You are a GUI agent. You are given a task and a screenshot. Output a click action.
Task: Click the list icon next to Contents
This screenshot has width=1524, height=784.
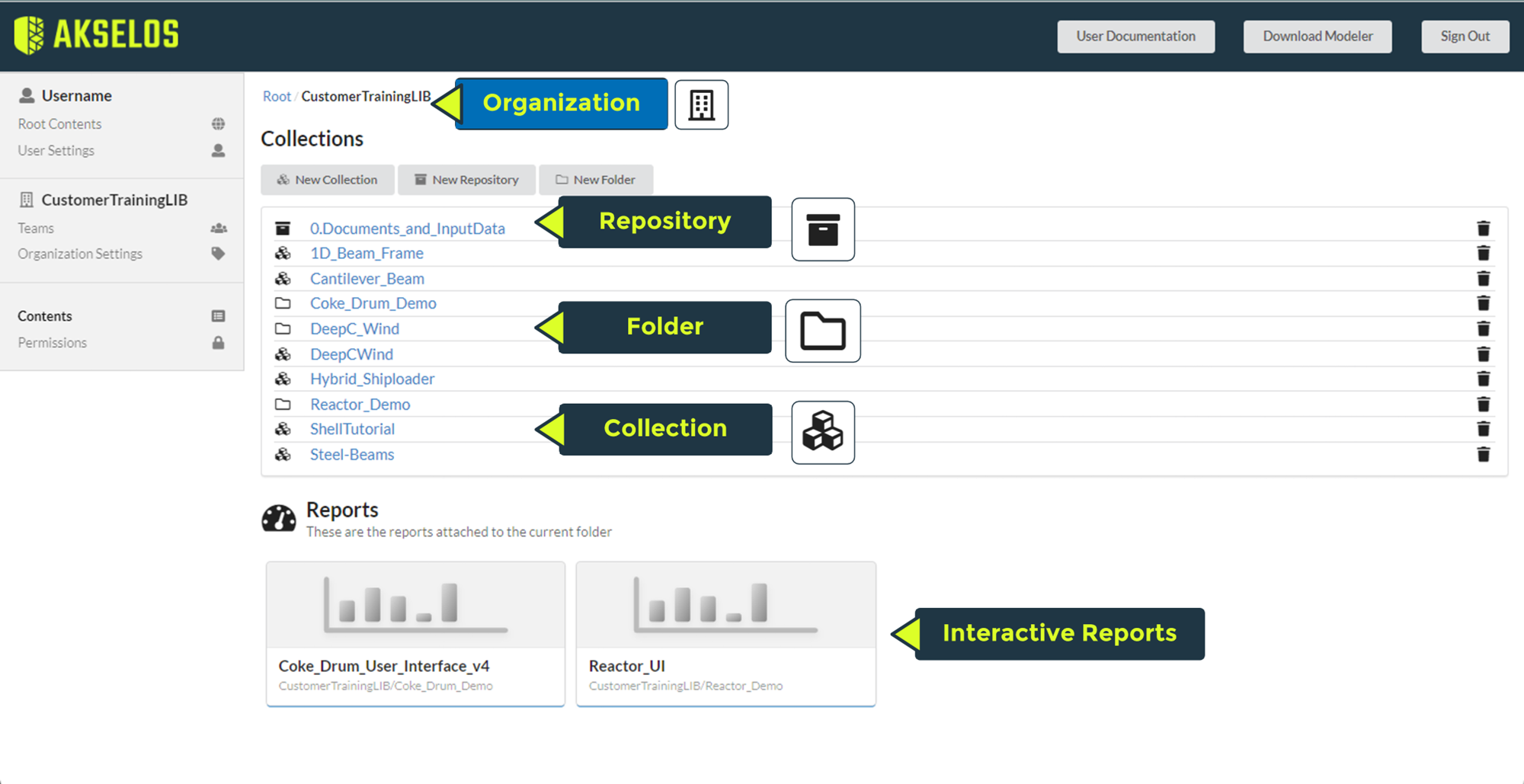[x=218, y=315]
